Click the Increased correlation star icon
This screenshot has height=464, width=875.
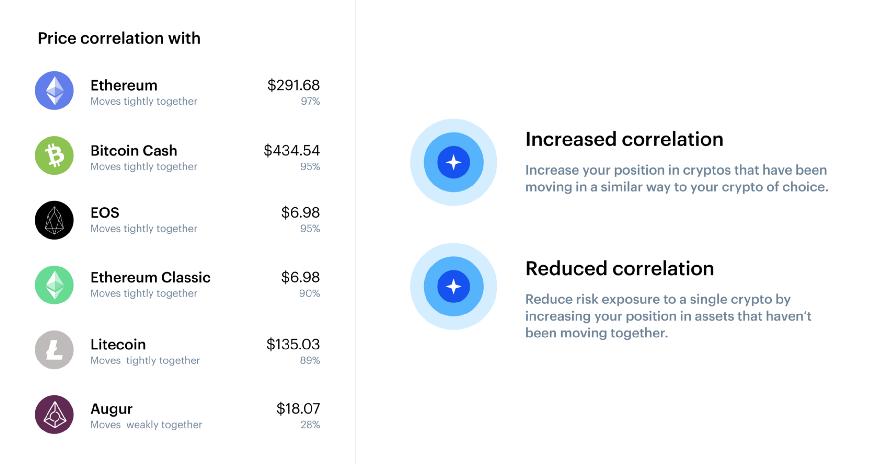click(x=453, y=162)
